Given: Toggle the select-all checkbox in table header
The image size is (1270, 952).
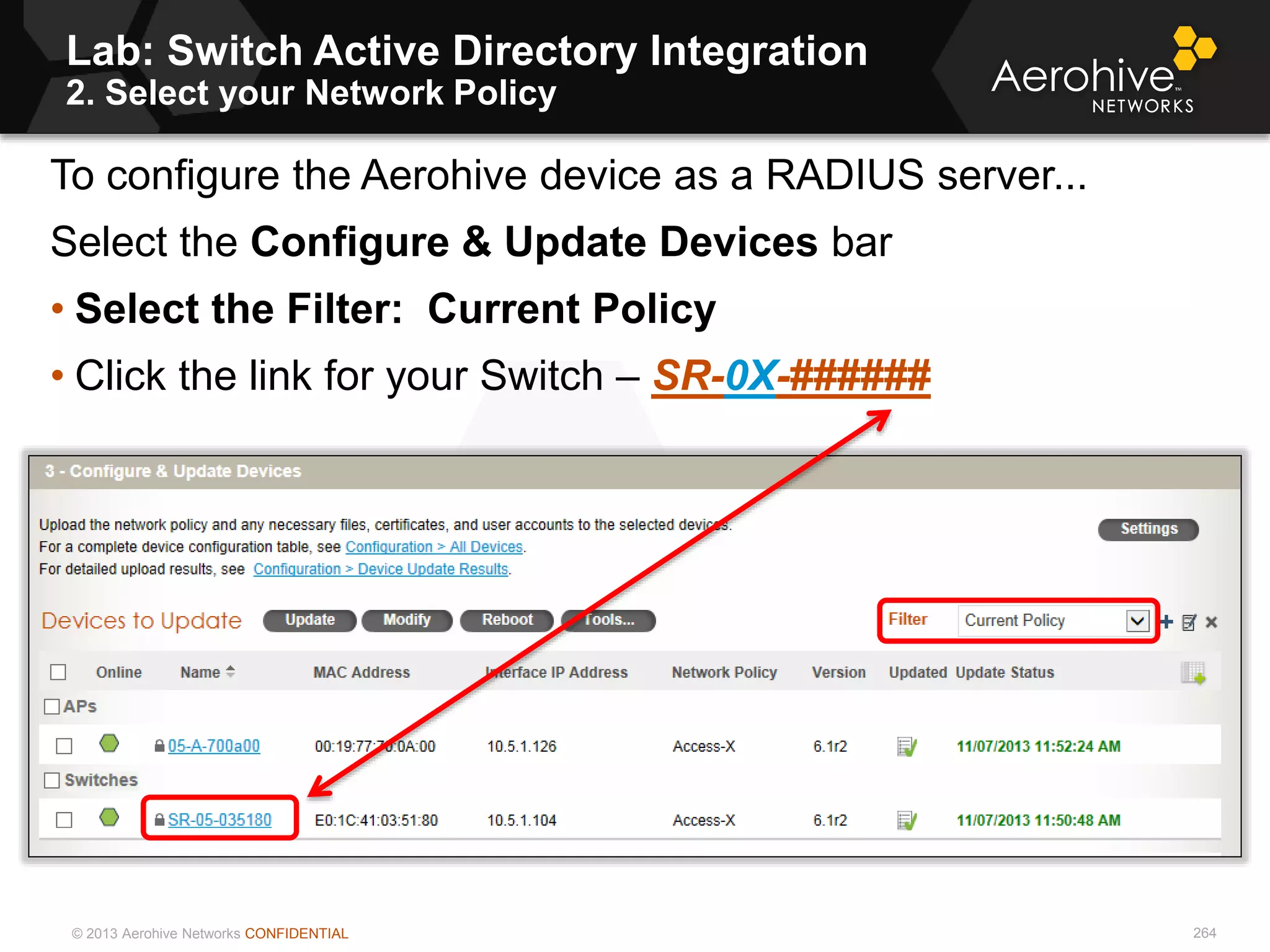Looking at the screenshot, I should tap(58, 672).
